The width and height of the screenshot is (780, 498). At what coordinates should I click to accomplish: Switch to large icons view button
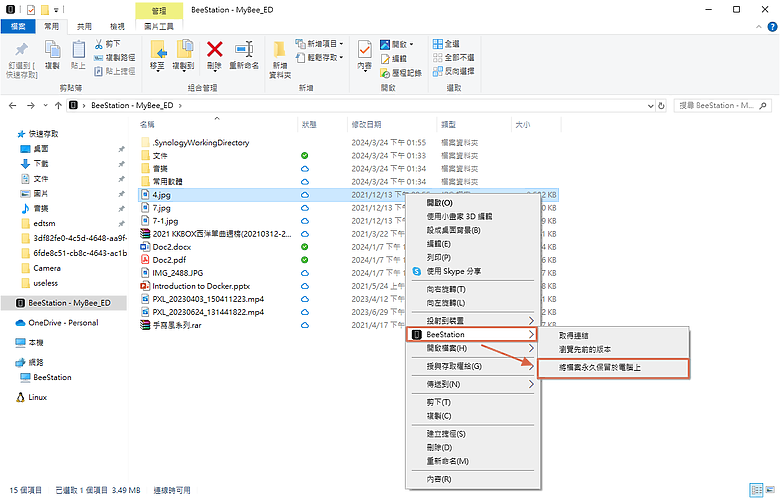pos(771,490)
